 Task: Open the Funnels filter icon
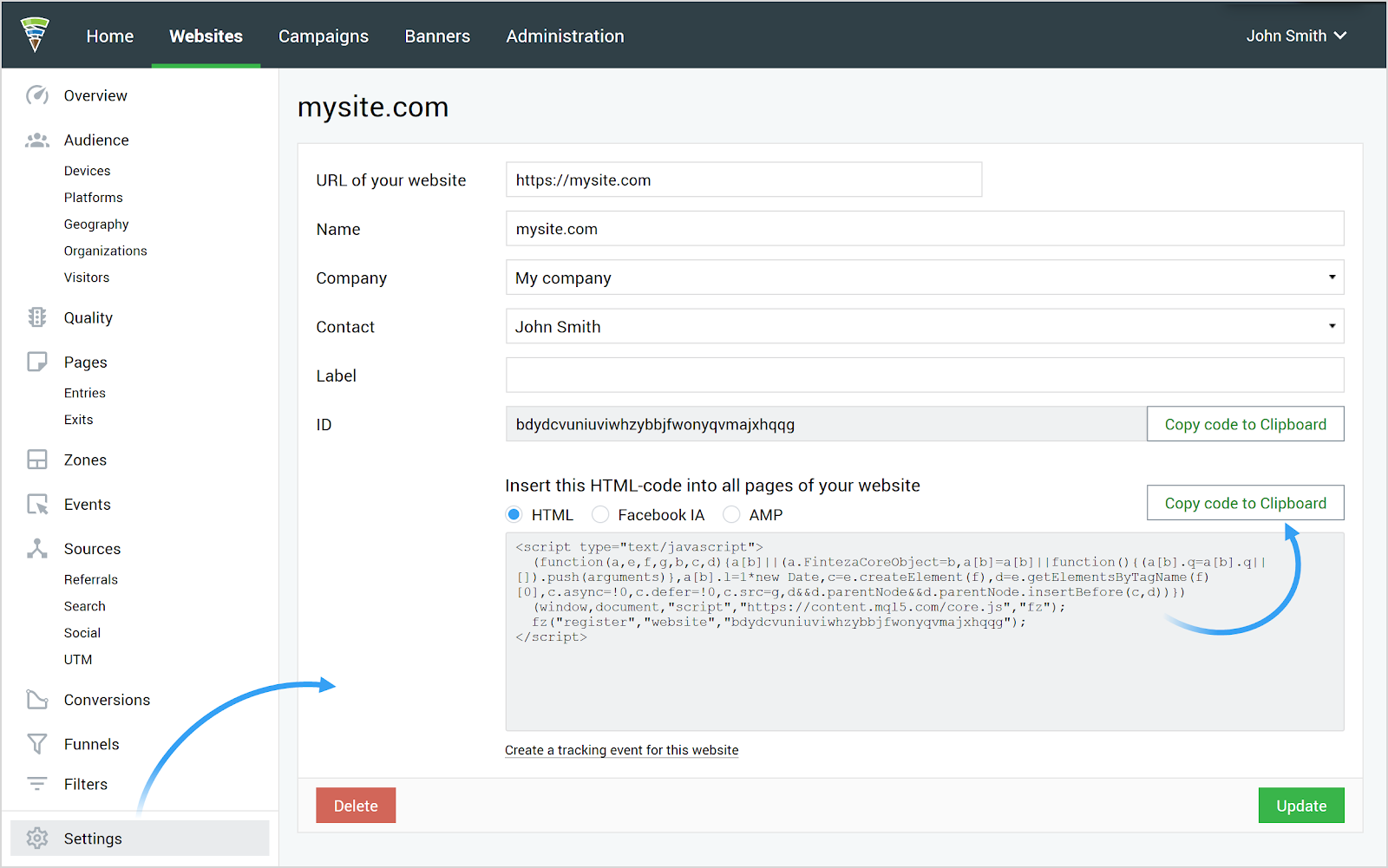pos(37,744)
